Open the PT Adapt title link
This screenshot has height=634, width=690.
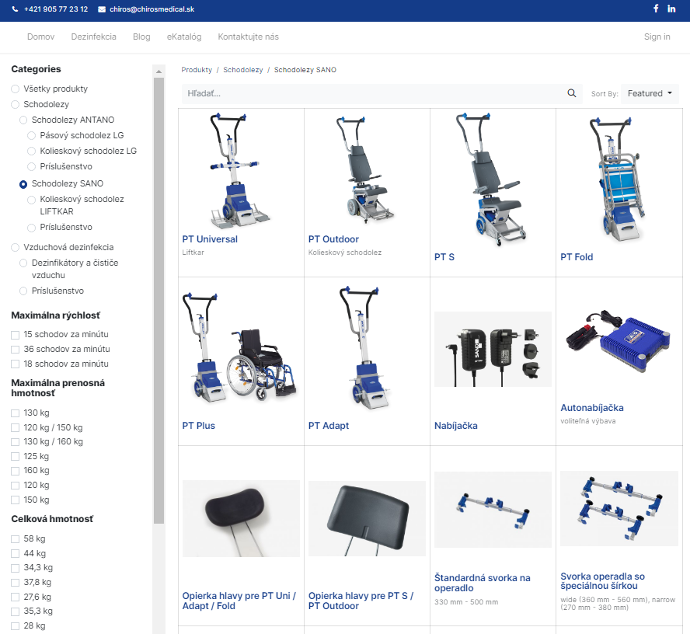(329, 426)
